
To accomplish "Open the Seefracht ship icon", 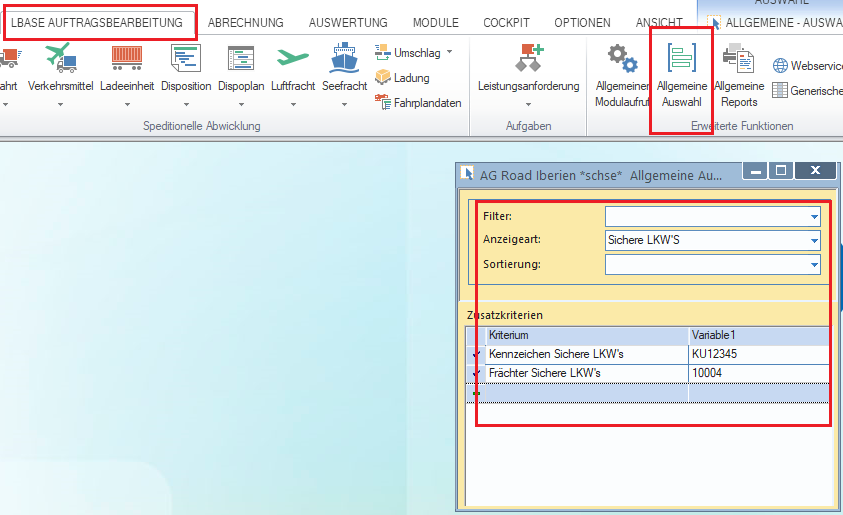I will (345, 58).
